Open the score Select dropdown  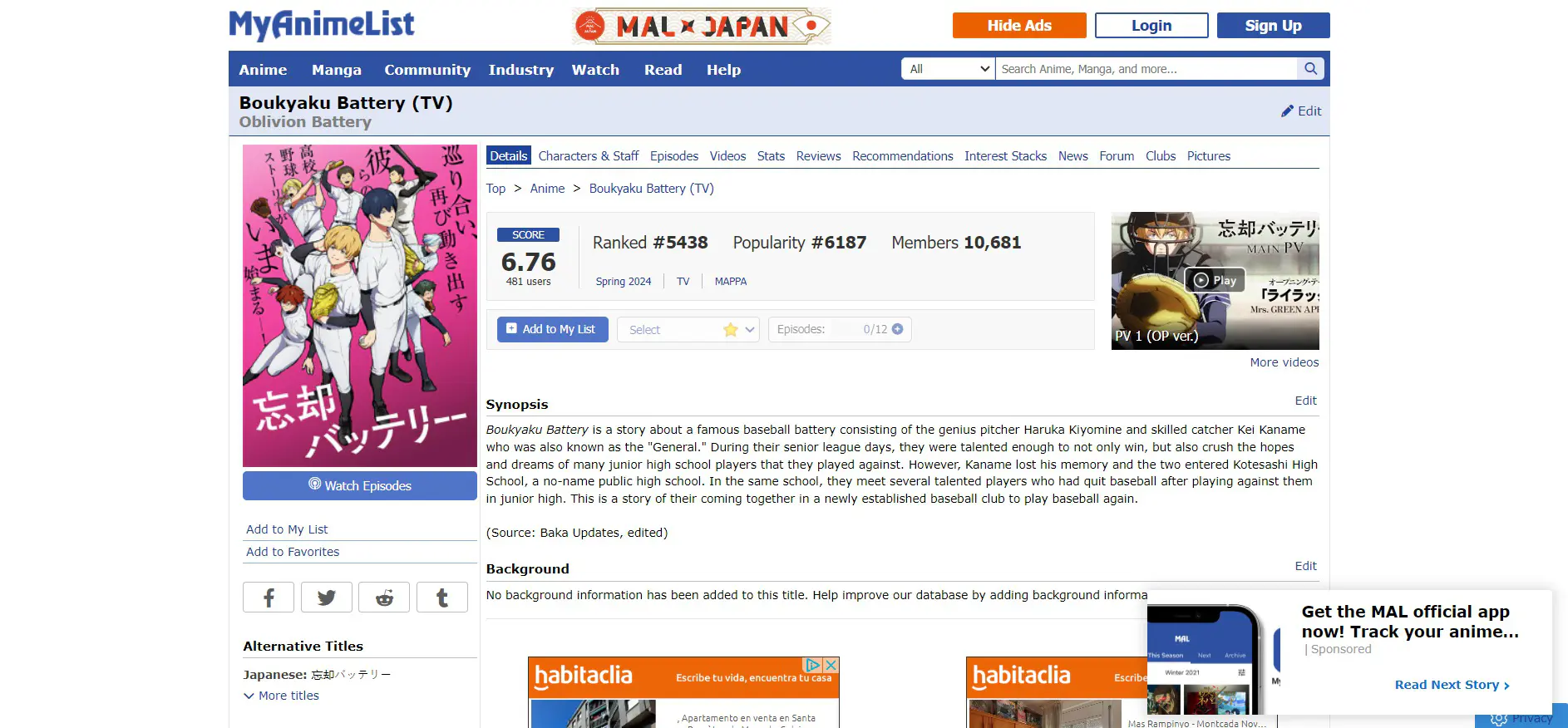(x=688, y=330)
